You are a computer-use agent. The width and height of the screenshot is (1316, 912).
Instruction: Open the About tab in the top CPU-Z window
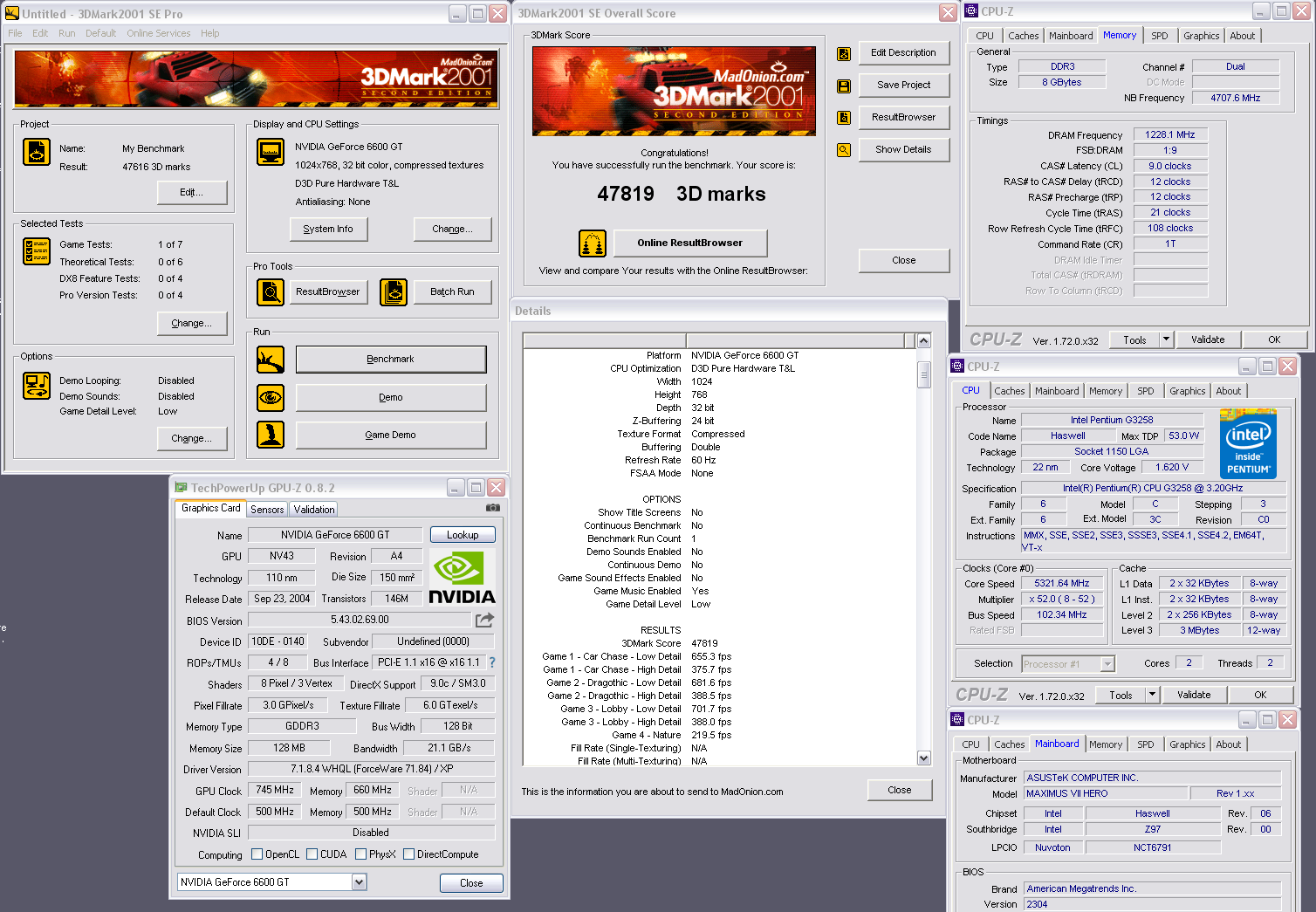pyautogui.click(x=1242, y=36)
